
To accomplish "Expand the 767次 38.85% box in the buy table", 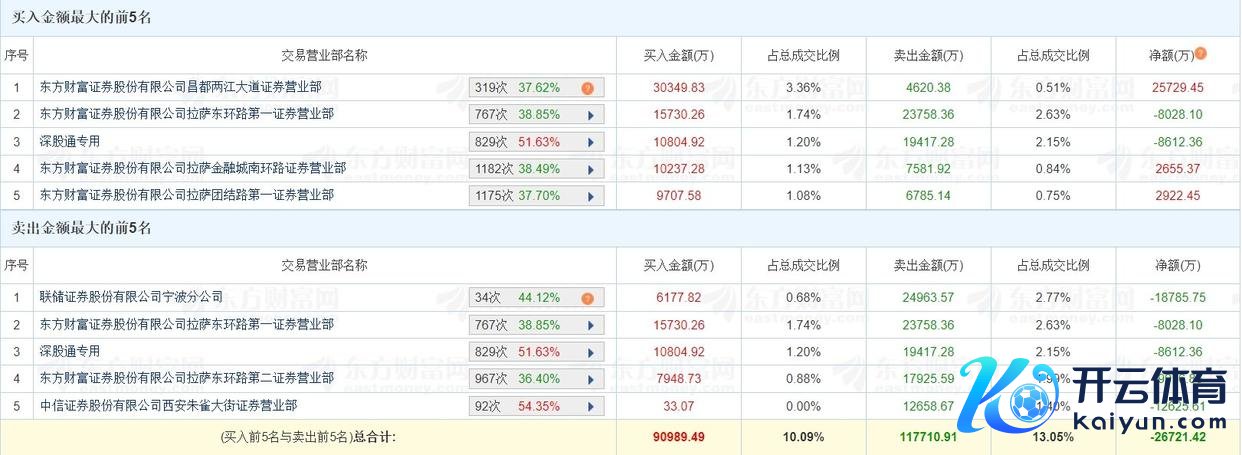I will [591, 115].
